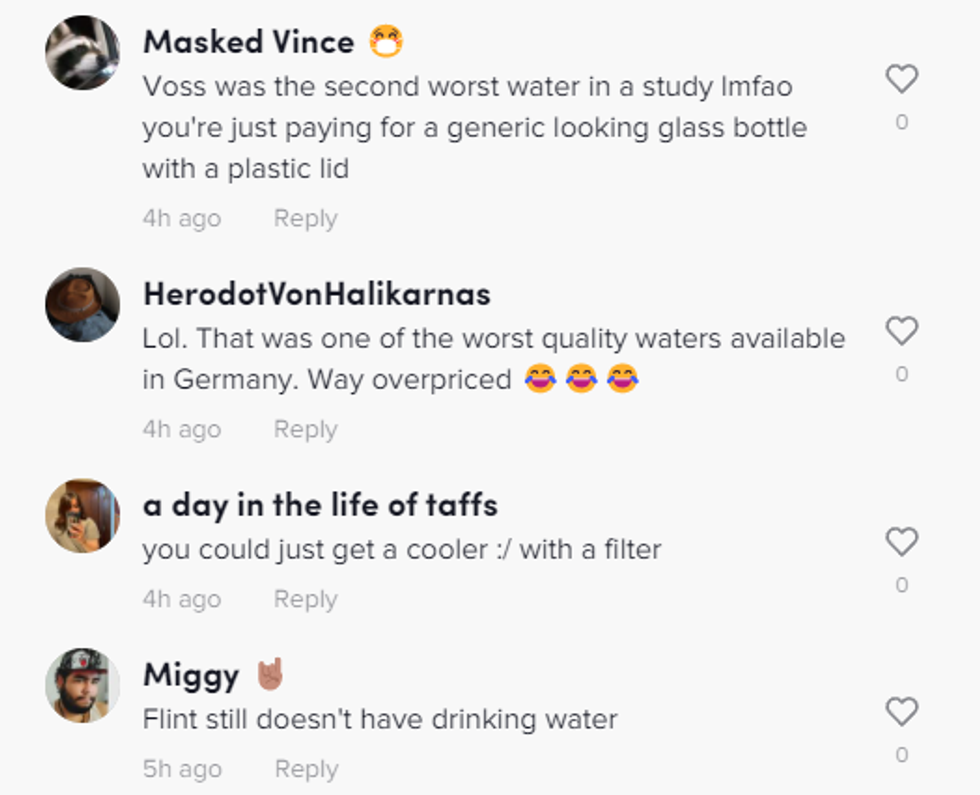Image resolution: width=980 pixels, height=795 pixels.
Task: Reply to HerodotVonHalikarnas's comment
Action: (305, 430)
